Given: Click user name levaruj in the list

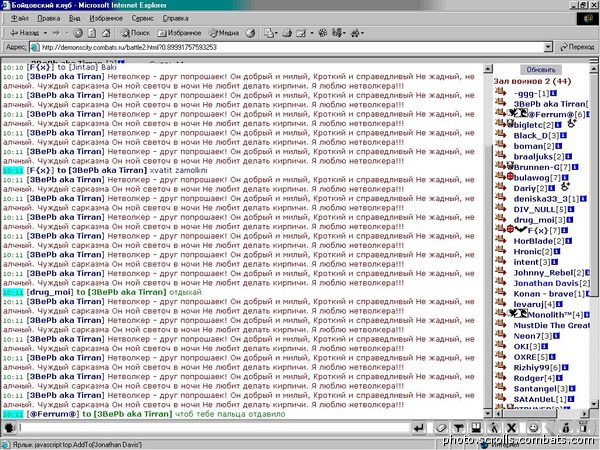Looking at the screenshot, I should 528,305.
